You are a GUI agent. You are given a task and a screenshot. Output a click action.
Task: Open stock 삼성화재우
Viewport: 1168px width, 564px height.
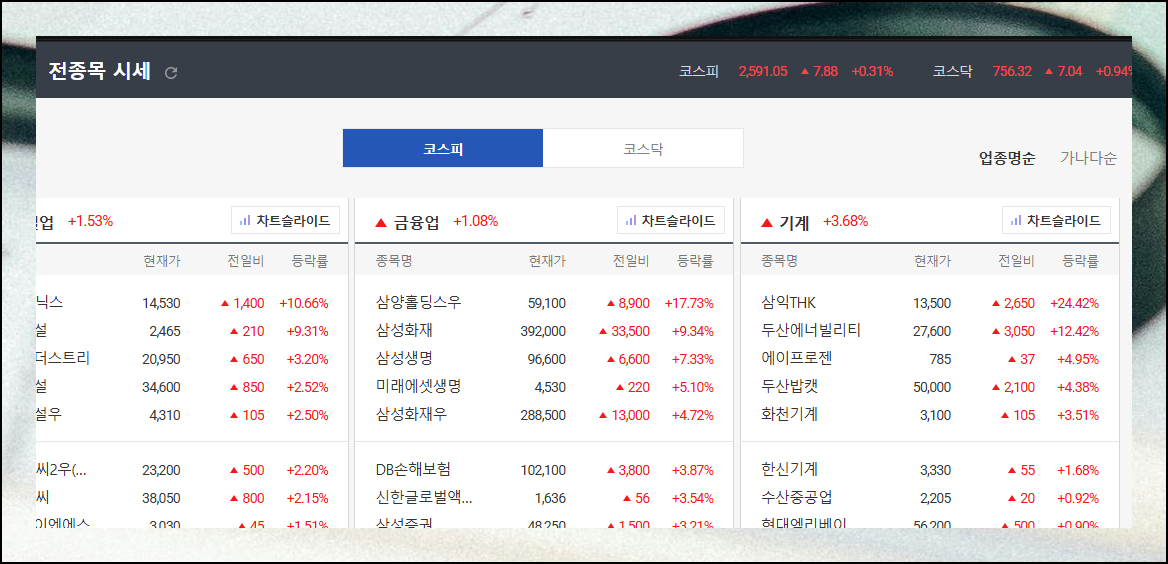coord(412,415)
